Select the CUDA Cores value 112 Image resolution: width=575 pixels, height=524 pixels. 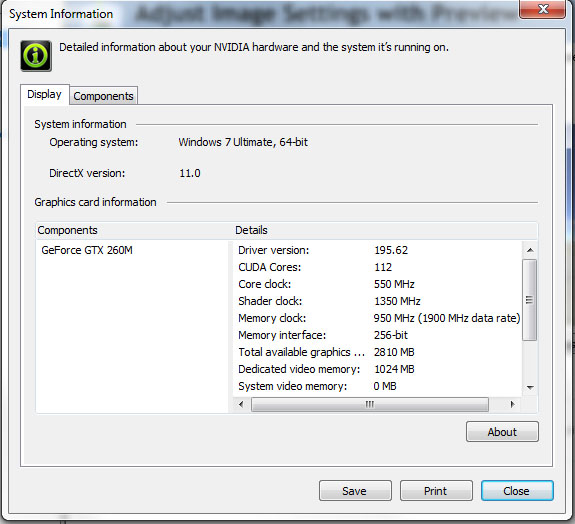383,267
